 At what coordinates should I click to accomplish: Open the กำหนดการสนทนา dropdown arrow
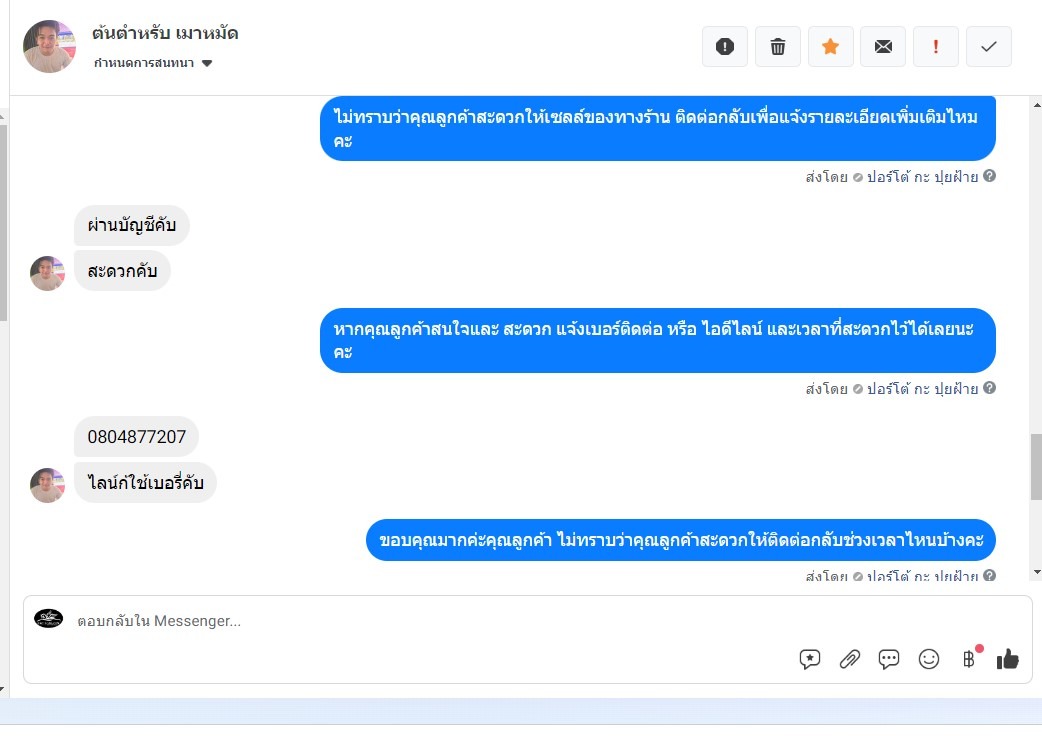pos(207,63)
